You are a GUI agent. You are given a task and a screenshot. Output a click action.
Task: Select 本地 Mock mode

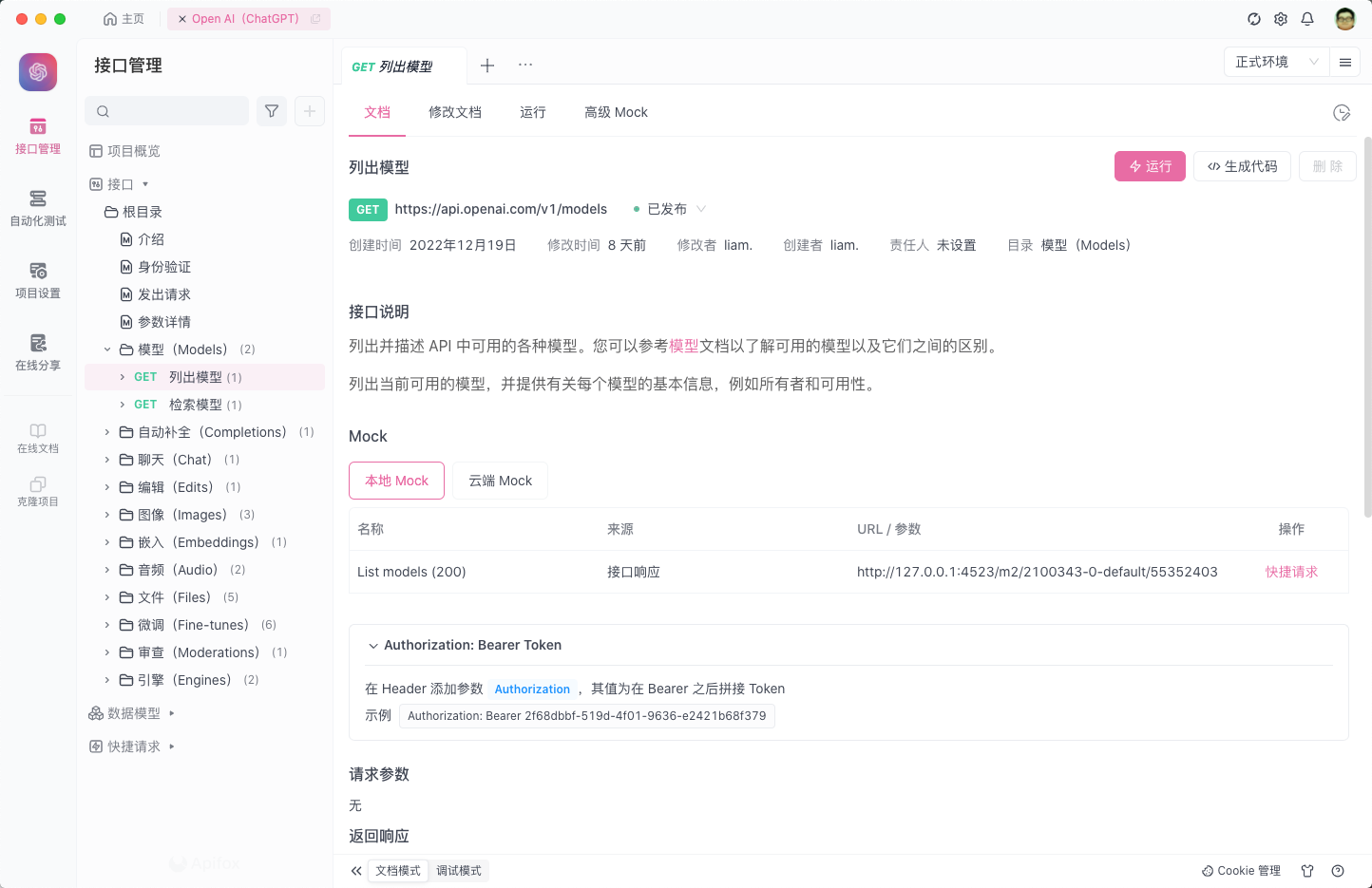[396, 481]
